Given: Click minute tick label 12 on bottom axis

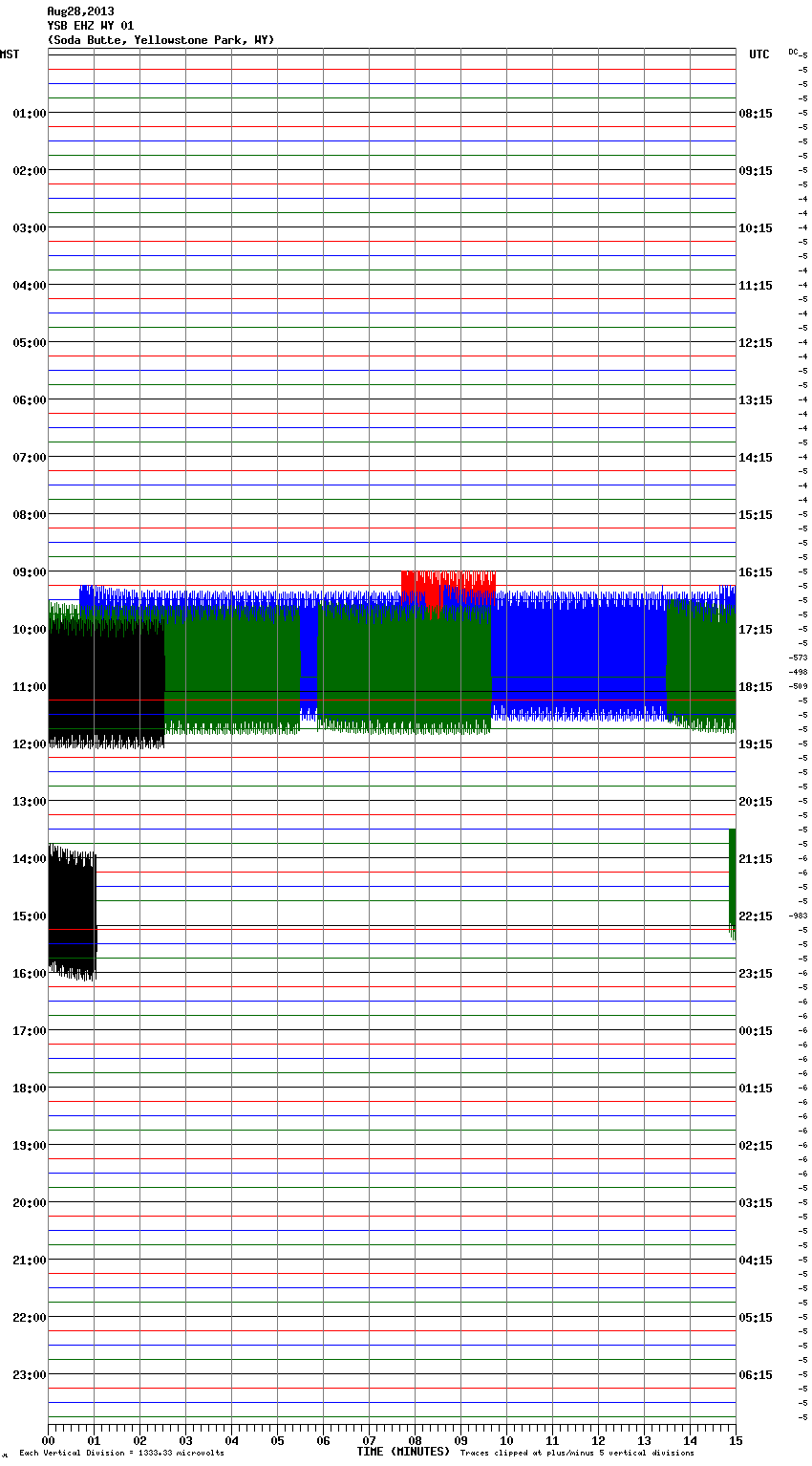Looking at the screenshot, I should pyautogui.click(x=598, y=1440).
